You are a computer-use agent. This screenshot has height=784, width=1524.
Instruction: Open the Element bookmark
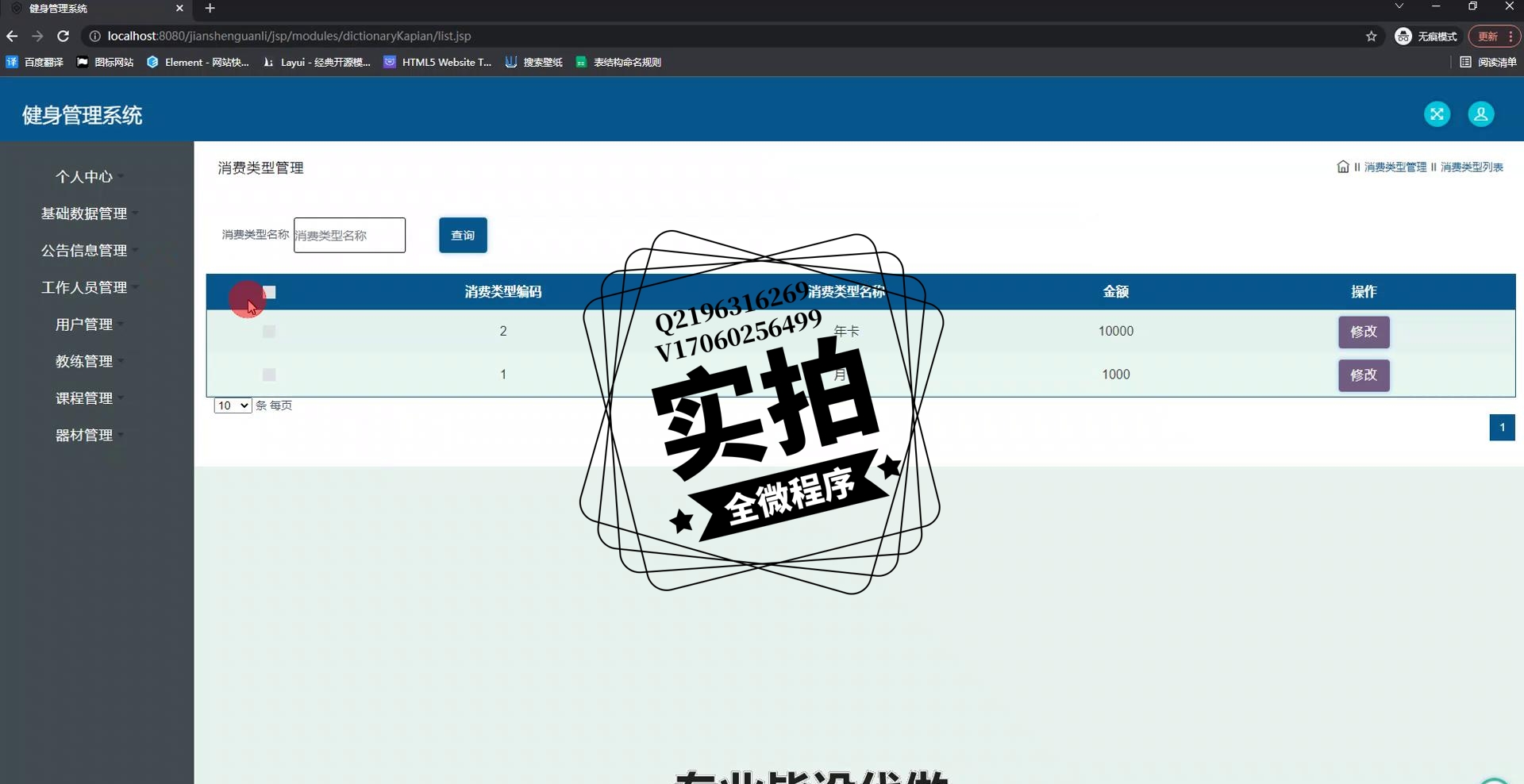tap(198, 62)
